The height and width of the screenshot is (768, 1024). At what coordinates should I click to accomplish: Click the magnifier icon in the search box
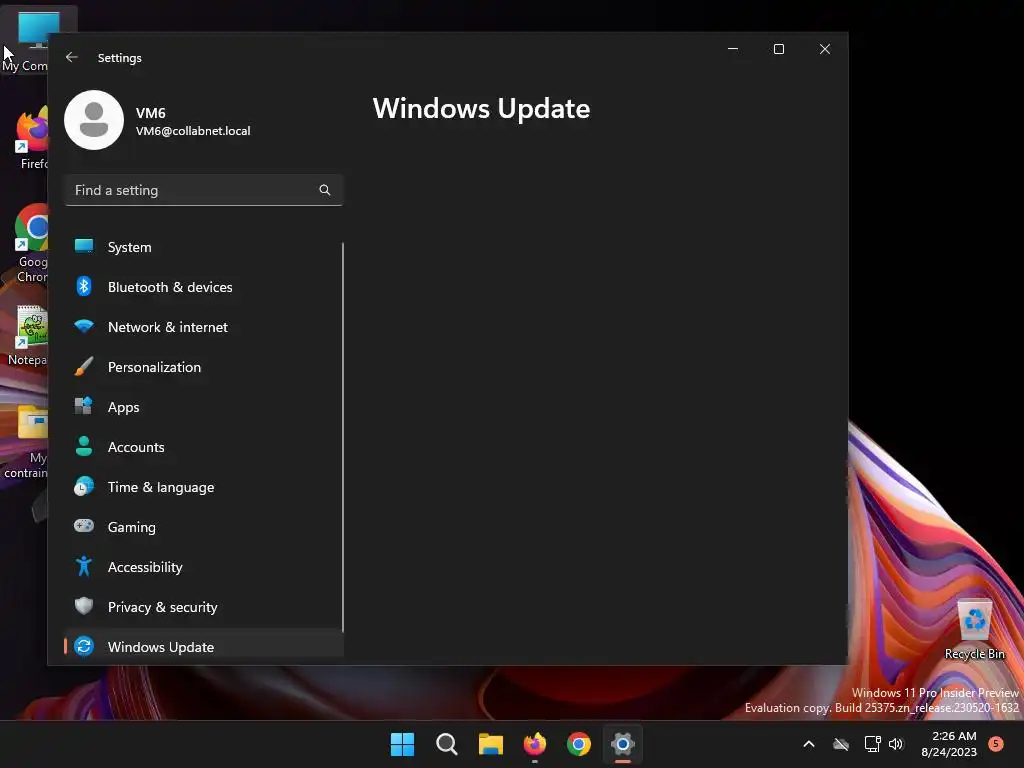tap(325, 190)
